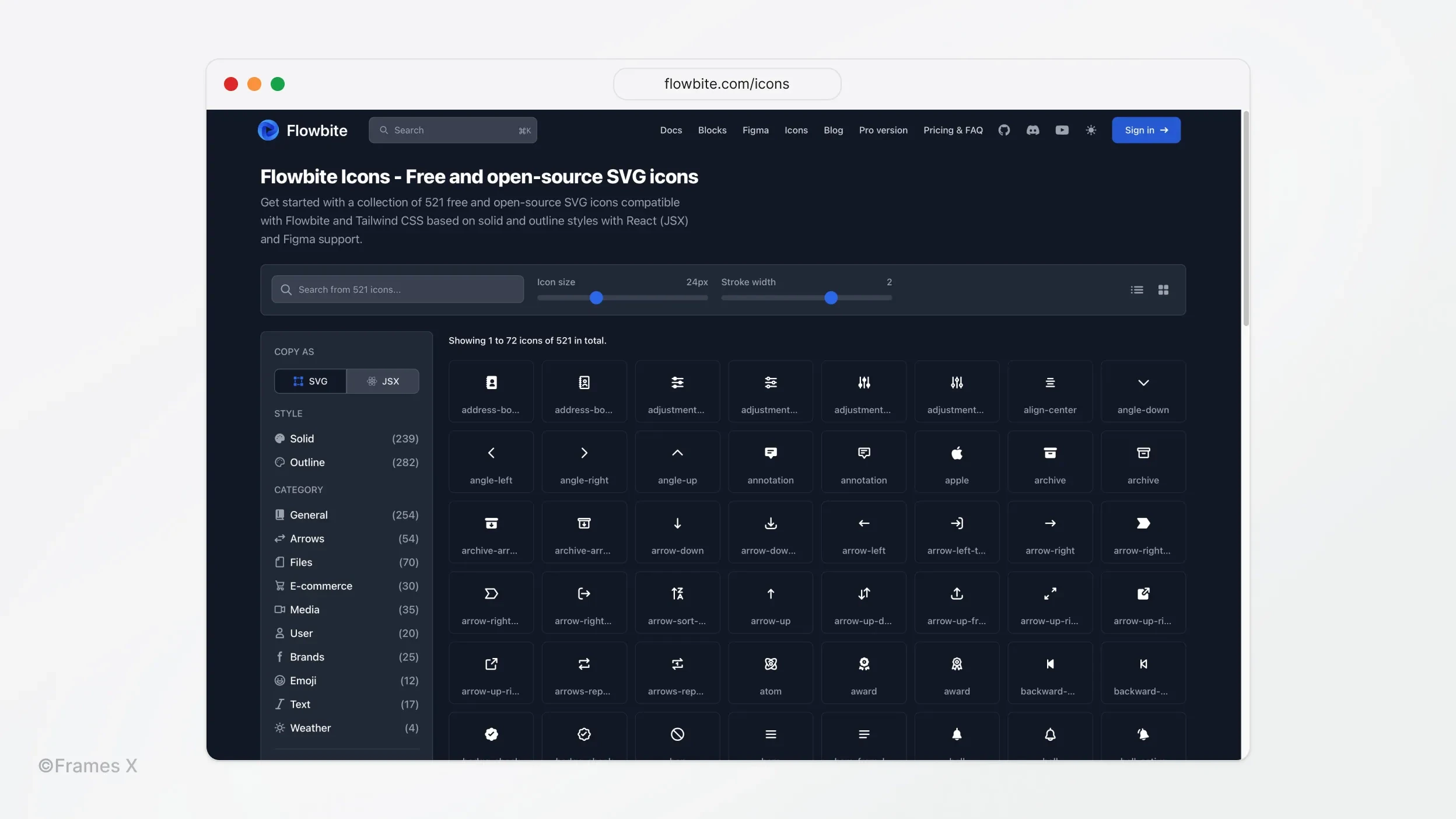Switch to grid view layout

(x=1163, y=290)
